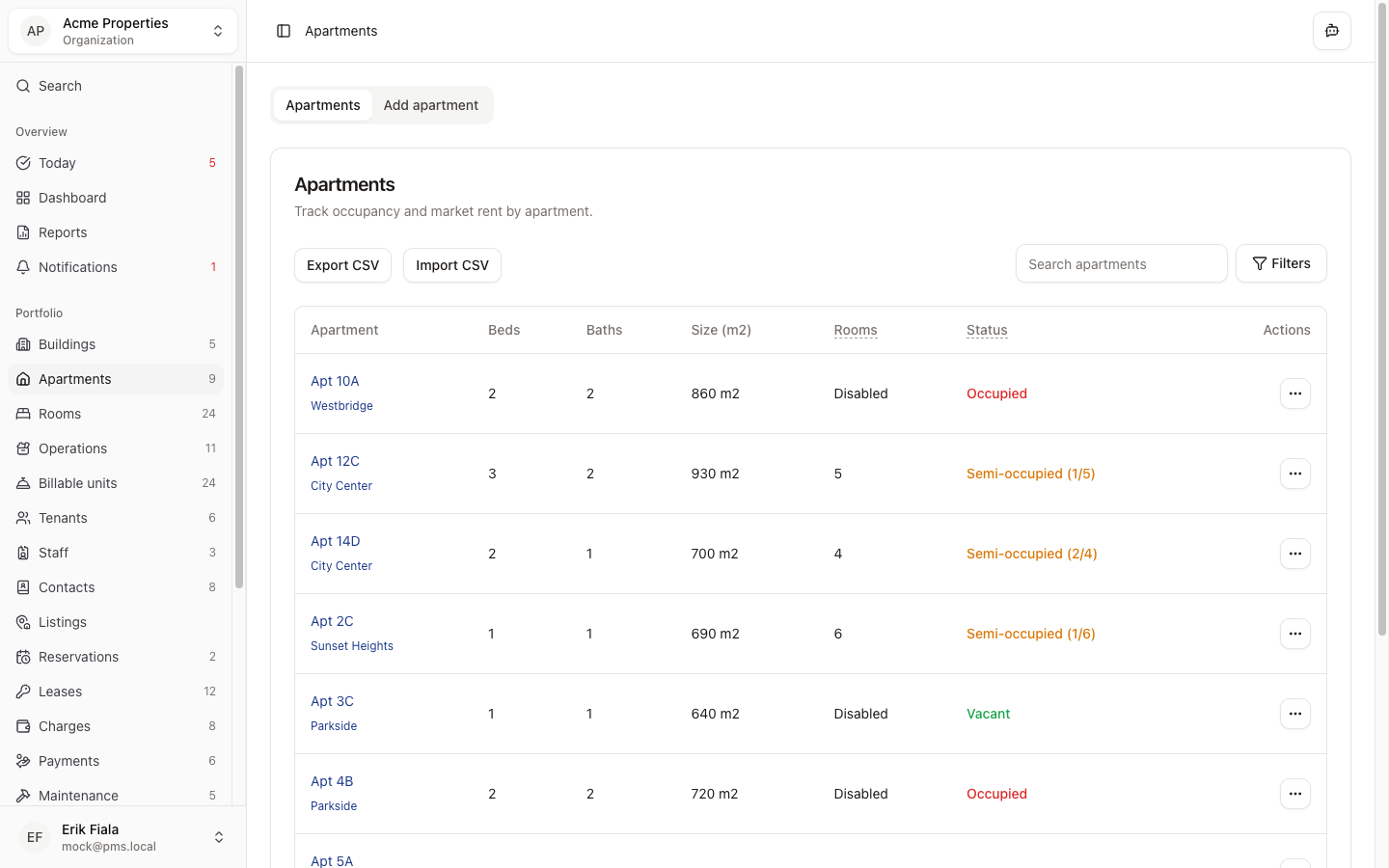Open the Apt 12C link

(335, 461)
